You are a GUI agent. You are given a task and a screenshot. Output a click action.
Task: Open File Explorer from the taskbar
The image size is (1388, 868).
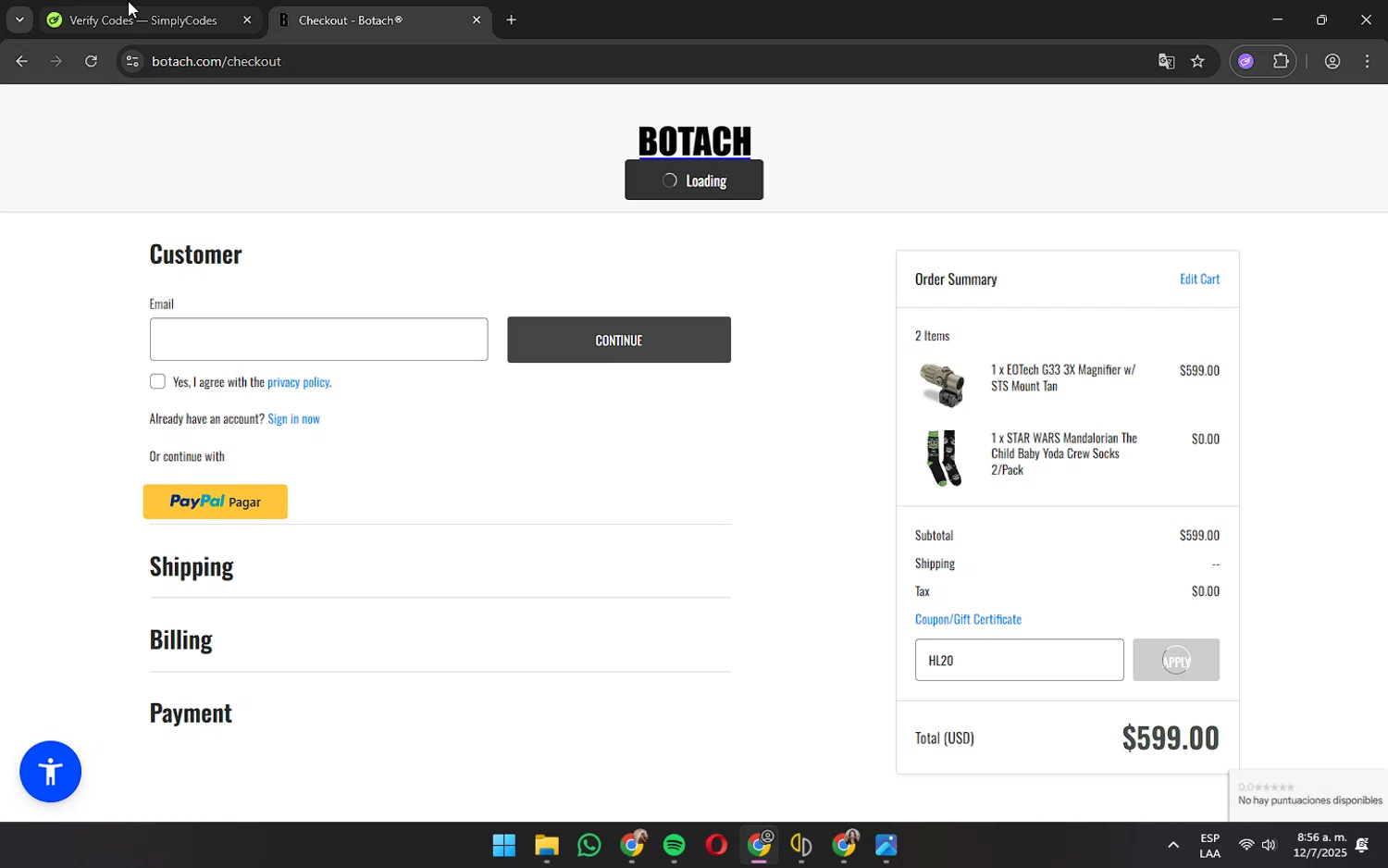point(547,845)
